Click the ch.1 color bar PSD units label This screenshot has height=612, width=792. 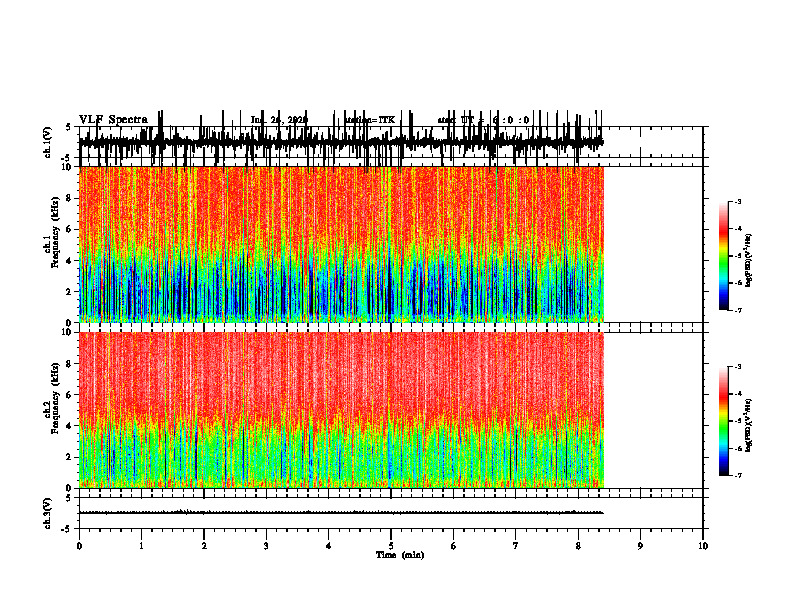click(x=749, y=260)
